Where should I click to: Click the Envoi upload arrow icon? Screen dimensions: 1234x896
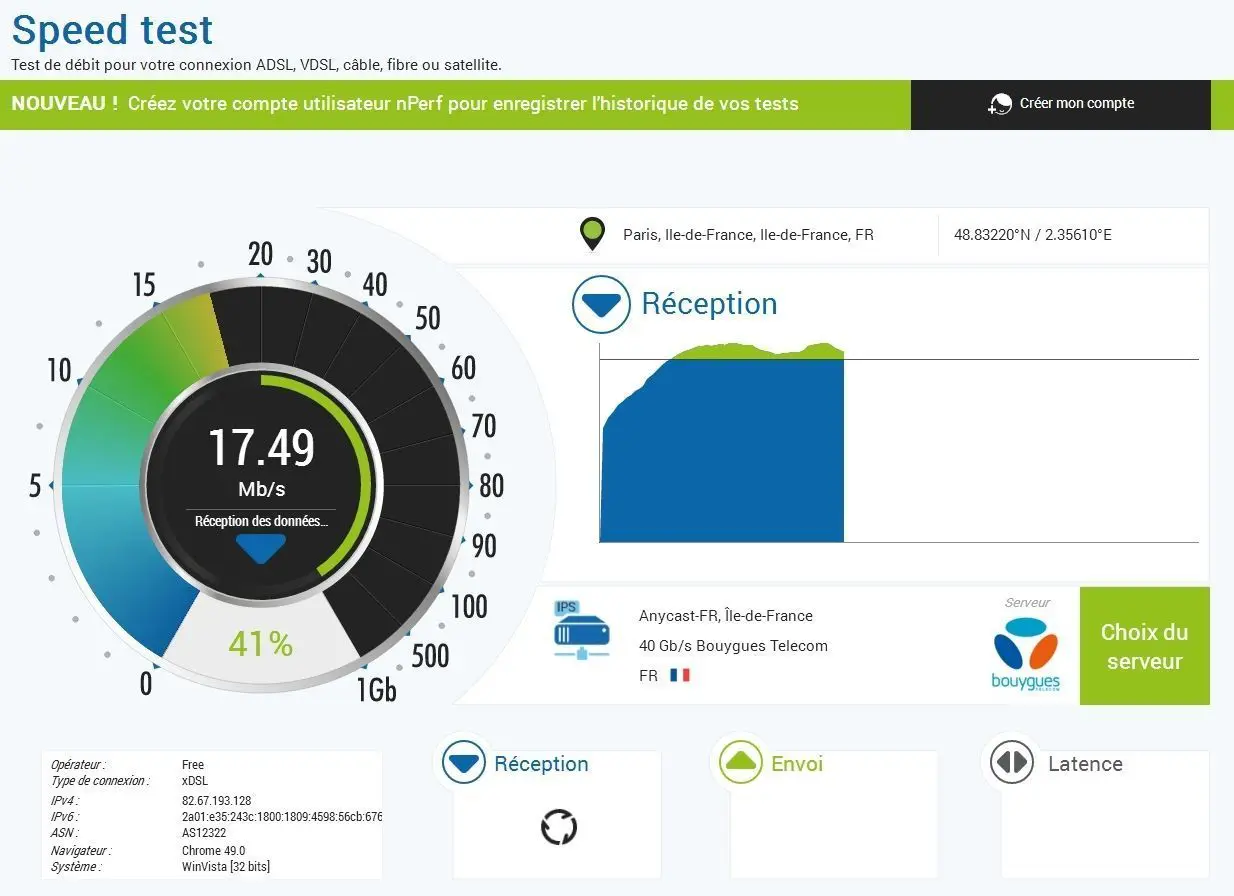click(741, 764)
